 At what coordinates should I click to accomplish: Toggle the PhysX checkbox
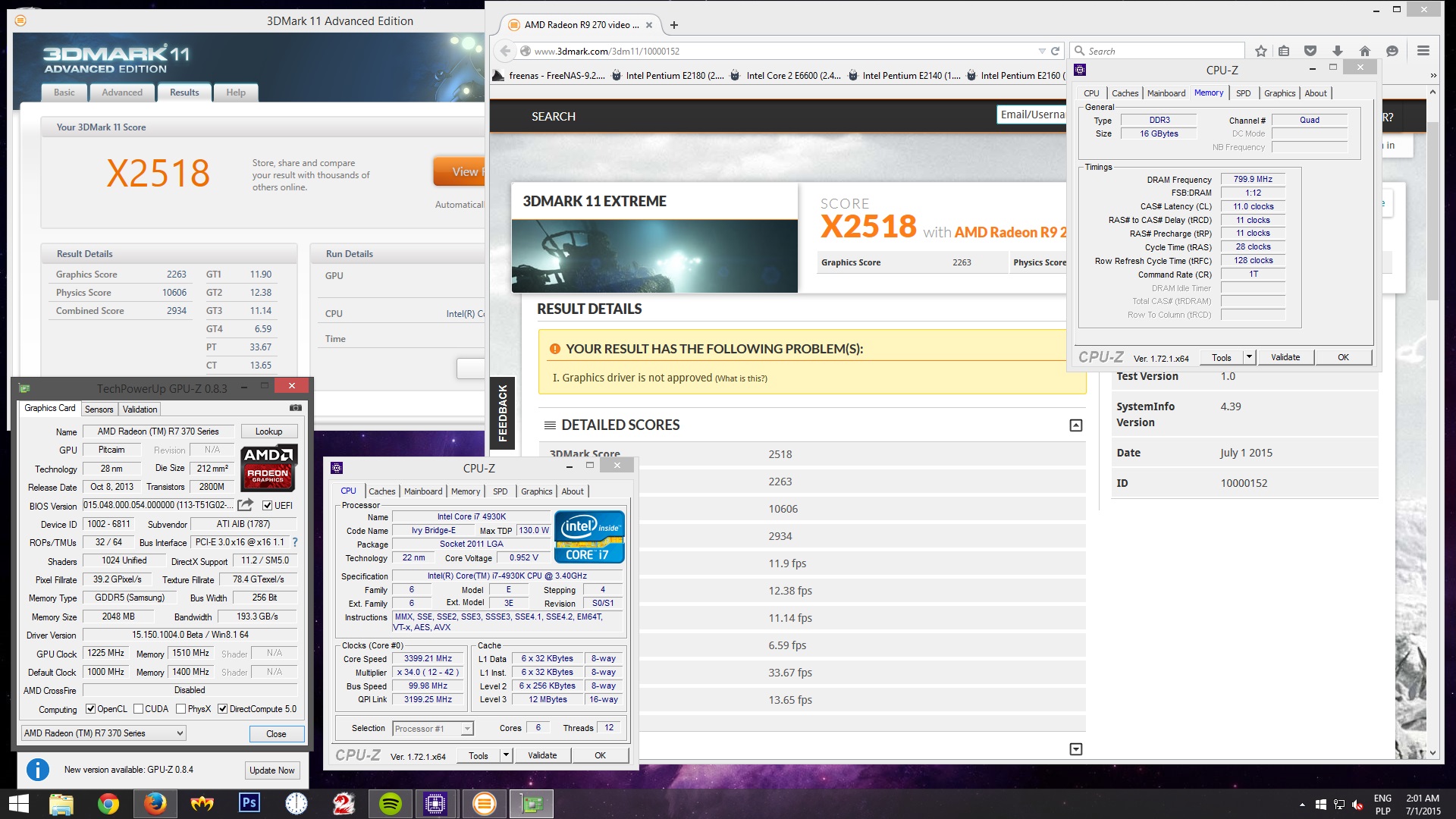180,709
